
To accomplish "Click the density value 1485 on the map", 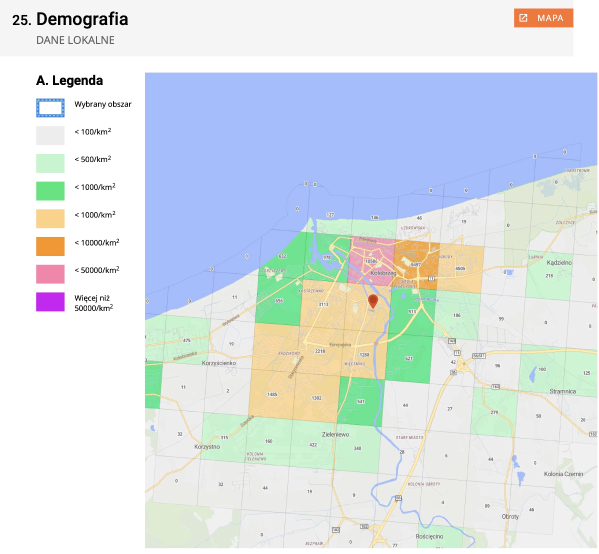I will pos(272,394).
